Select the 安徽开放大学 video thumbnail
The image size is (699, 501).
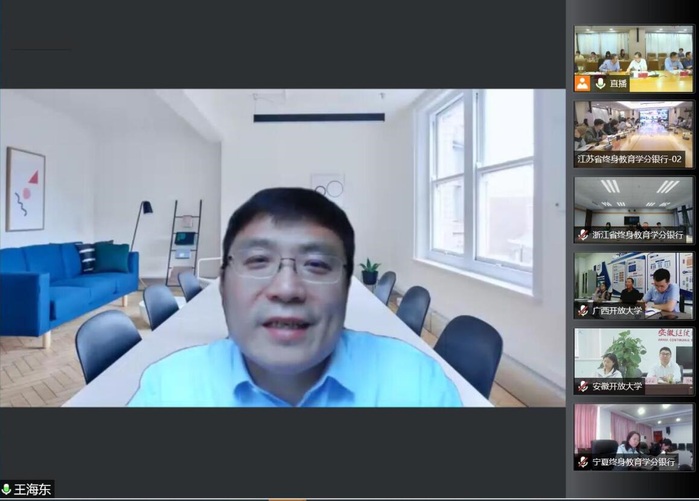pos(633,354)
